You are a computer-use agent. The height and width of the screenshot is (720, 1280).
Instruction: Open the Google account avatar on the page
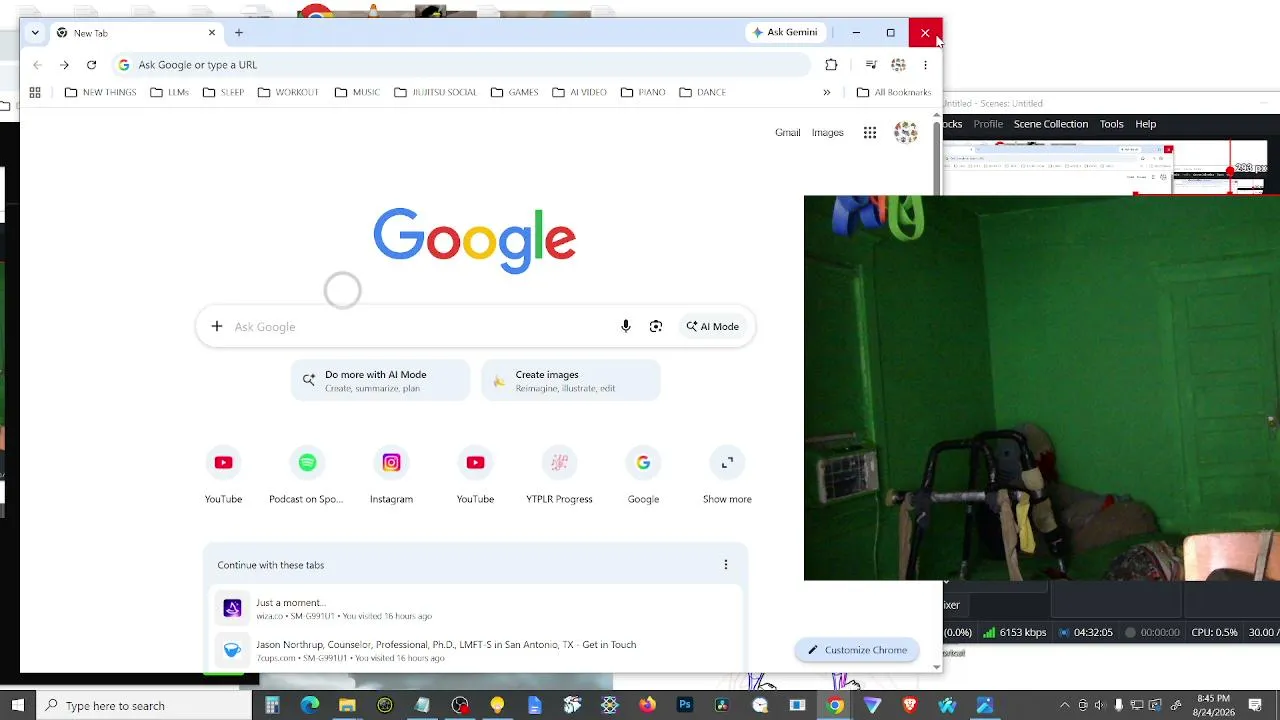[906, 133]
